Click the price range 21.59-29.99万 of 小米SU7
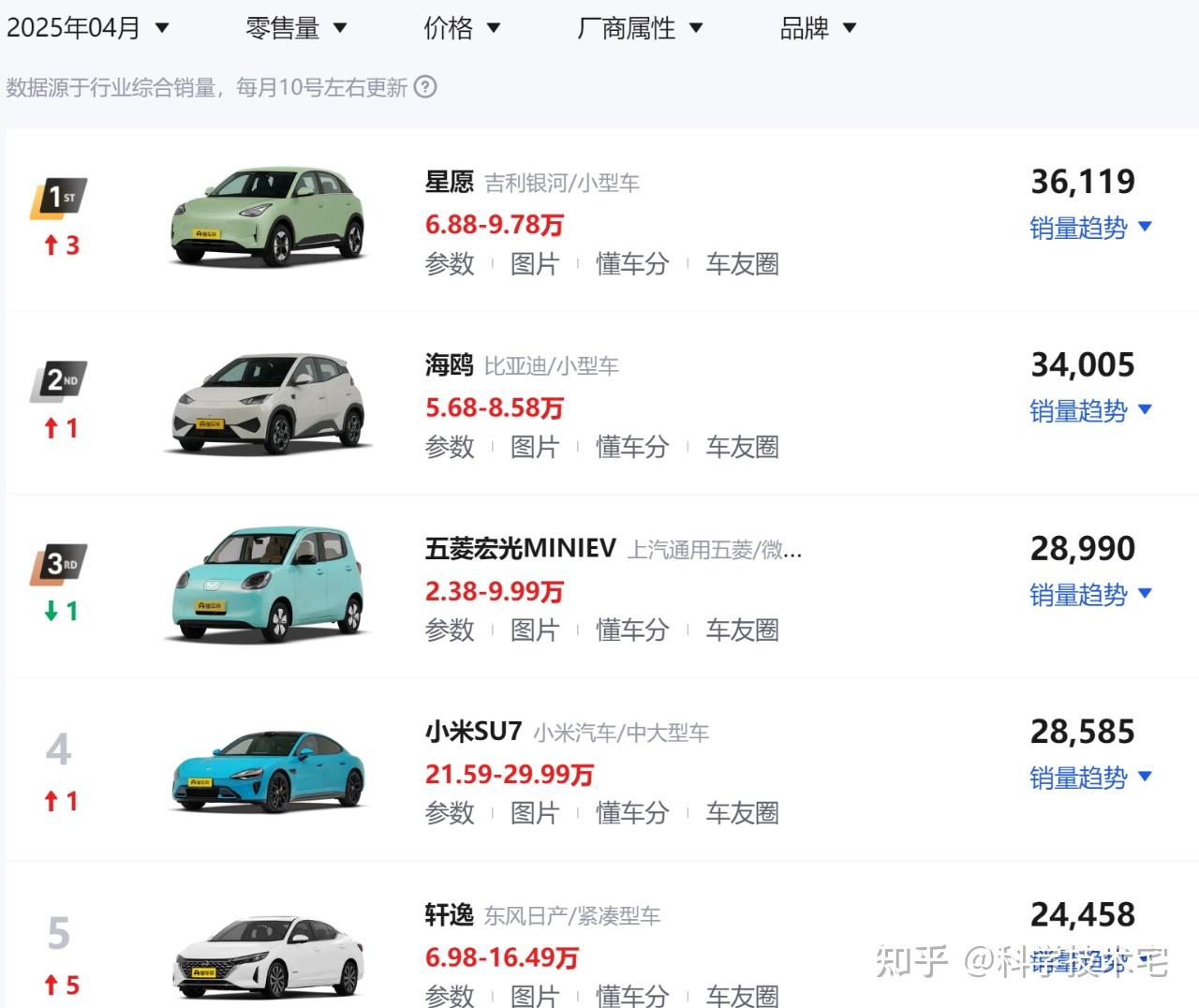This screenshot has height=1008, width=1199. coord(510,774)
